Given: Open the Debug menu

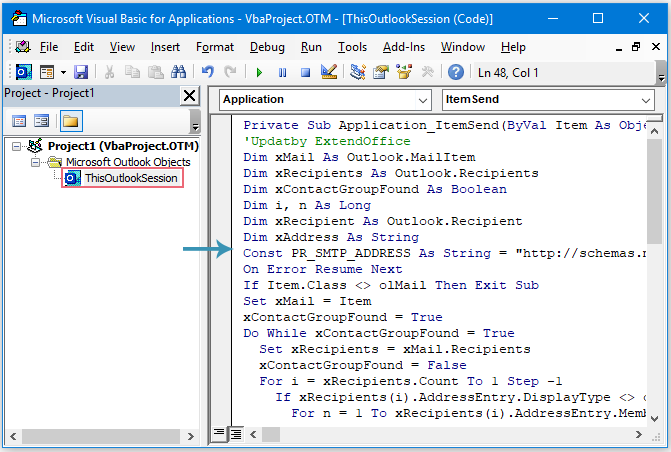Looking at the screenshot, I should click(267, 47).
